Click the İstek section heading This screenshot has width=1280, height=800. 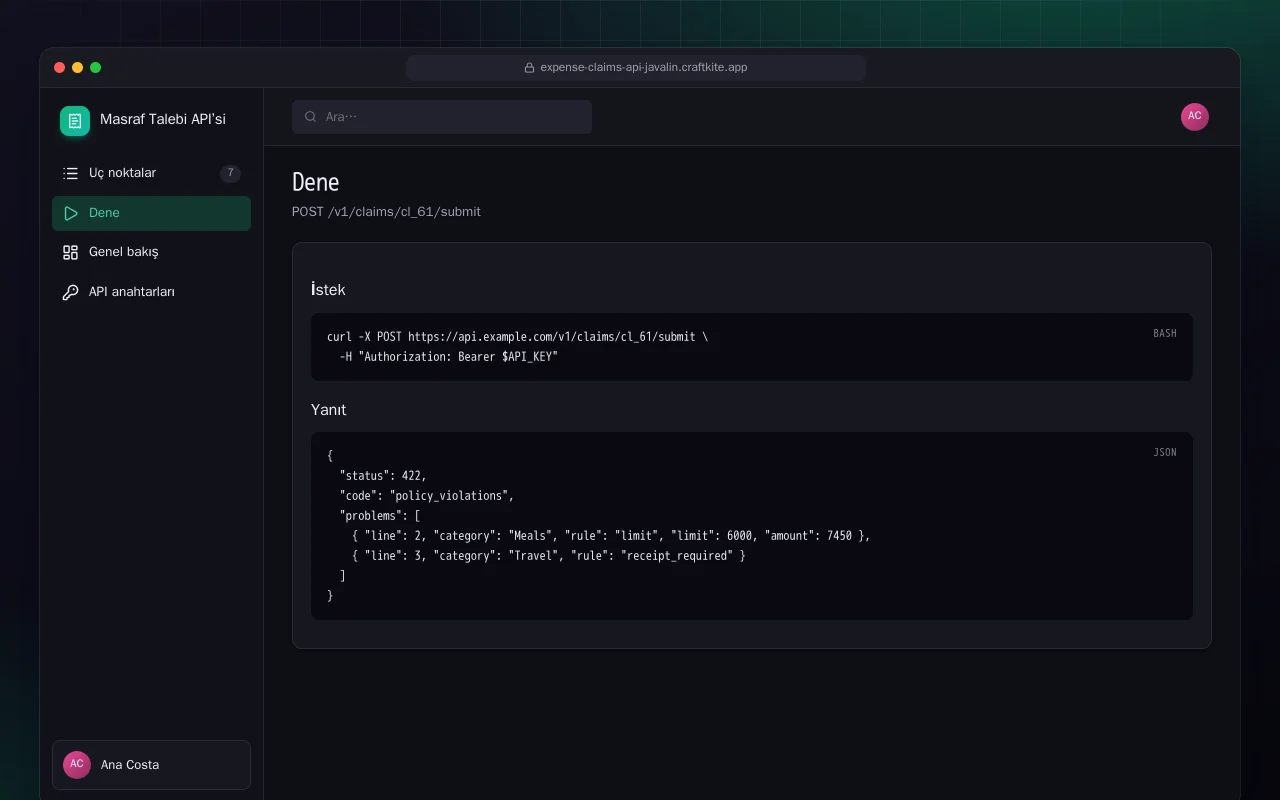tap(328, 290)
